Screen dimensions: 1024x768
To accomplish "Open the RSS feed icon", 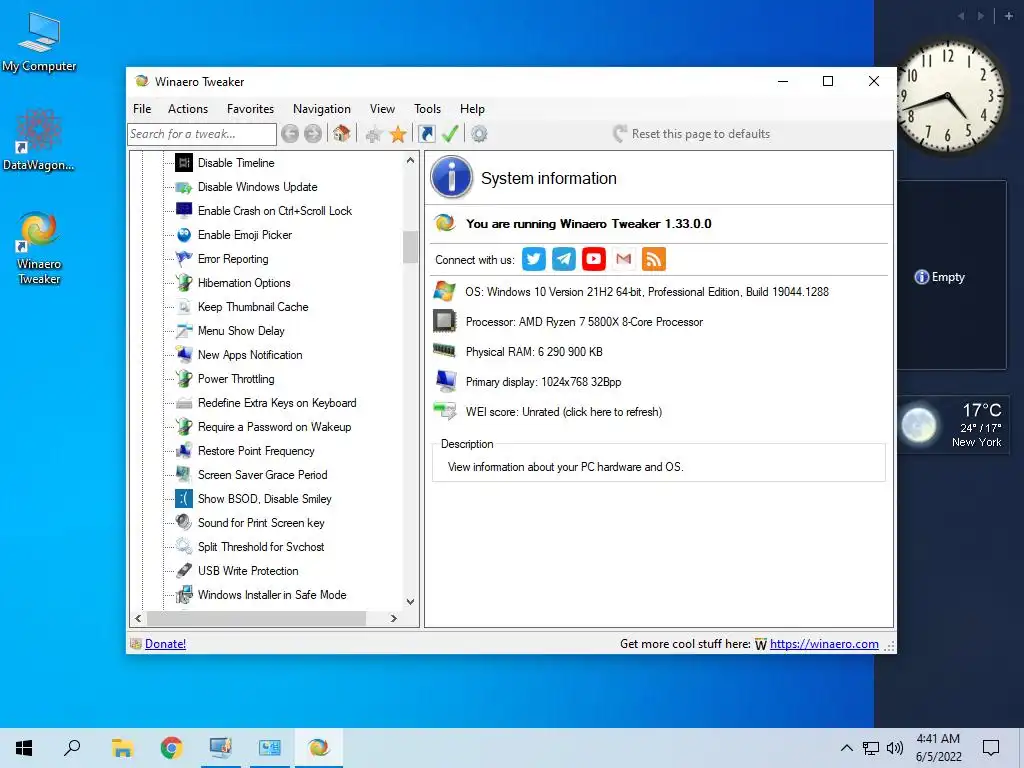I will coord(654,259).
